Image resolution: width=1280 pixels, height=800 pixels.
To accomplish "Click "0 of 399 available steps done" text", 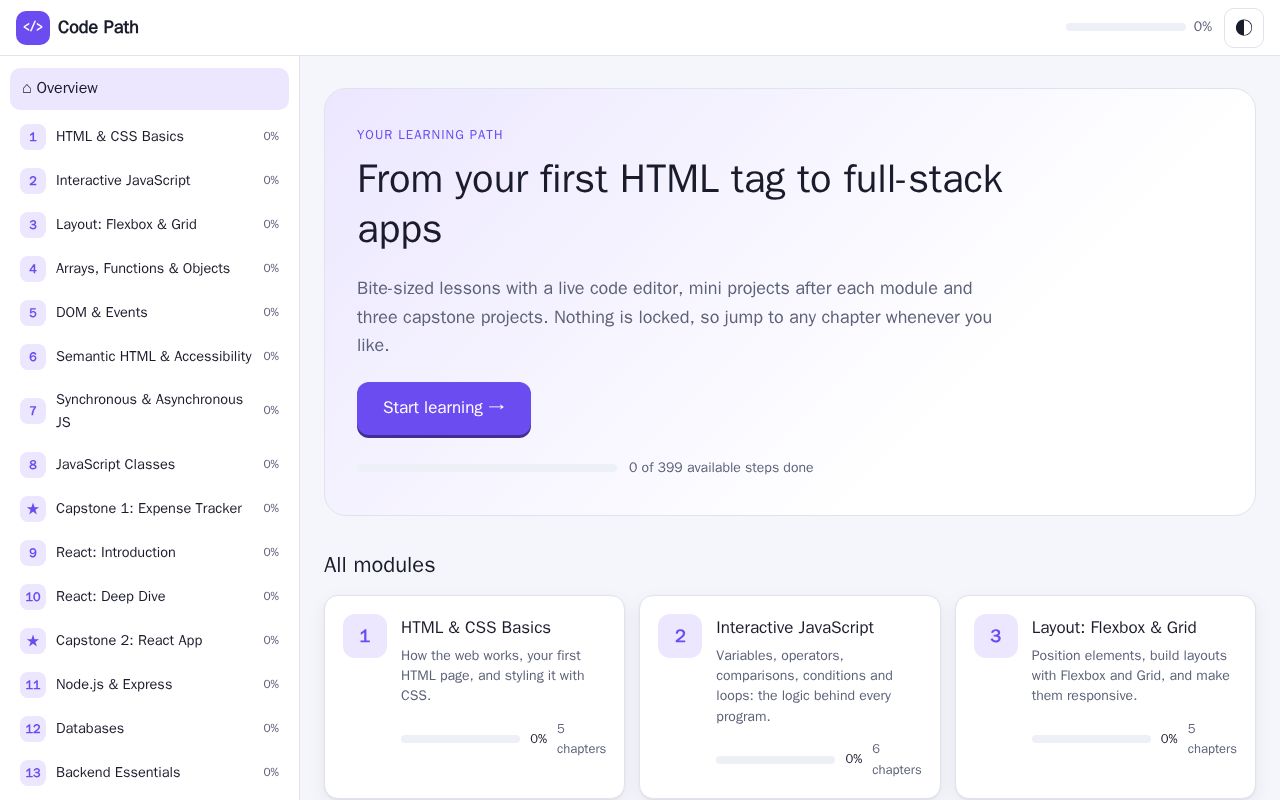I will coord(721,468).
